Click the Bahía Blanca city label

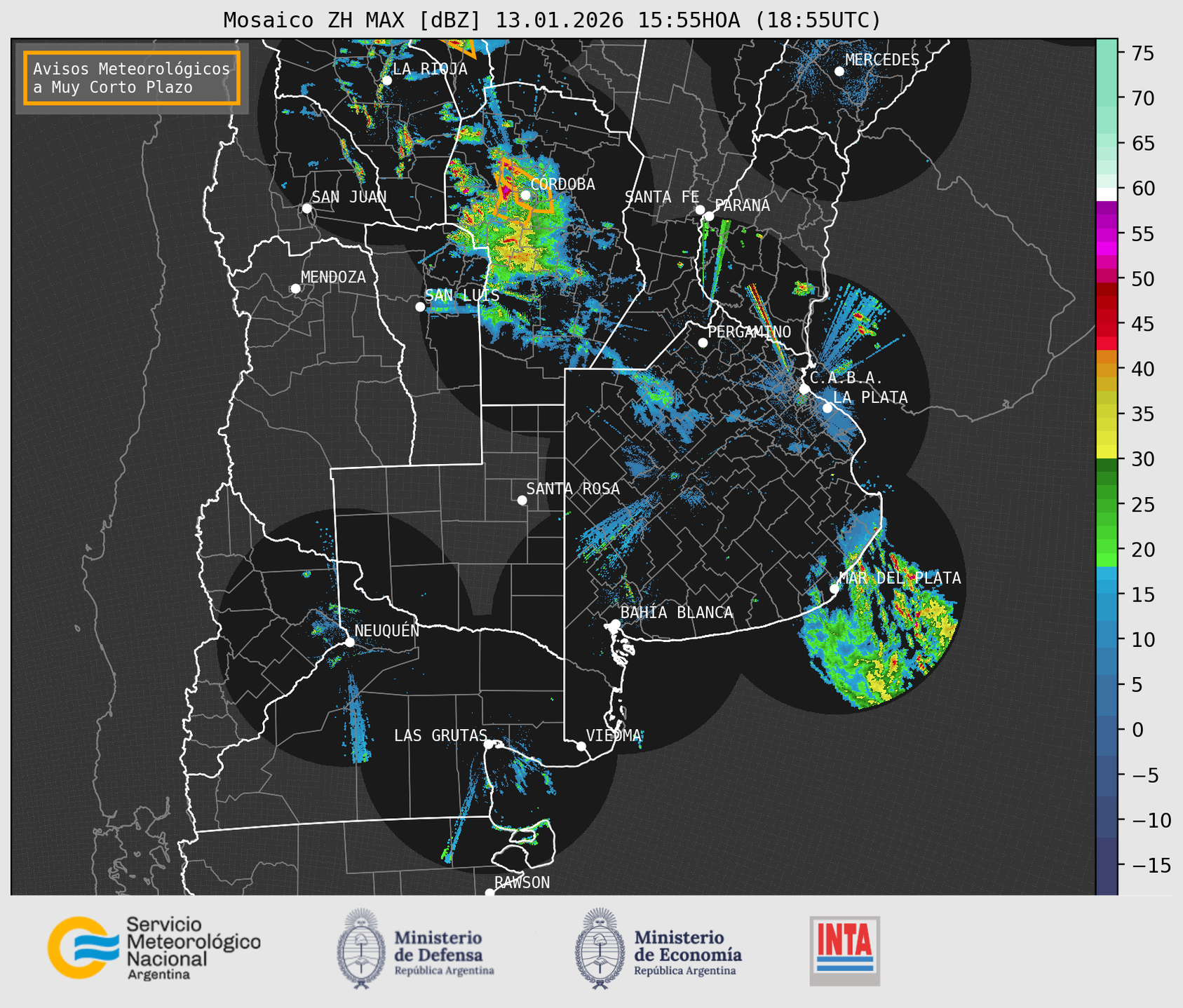[676, 613]
